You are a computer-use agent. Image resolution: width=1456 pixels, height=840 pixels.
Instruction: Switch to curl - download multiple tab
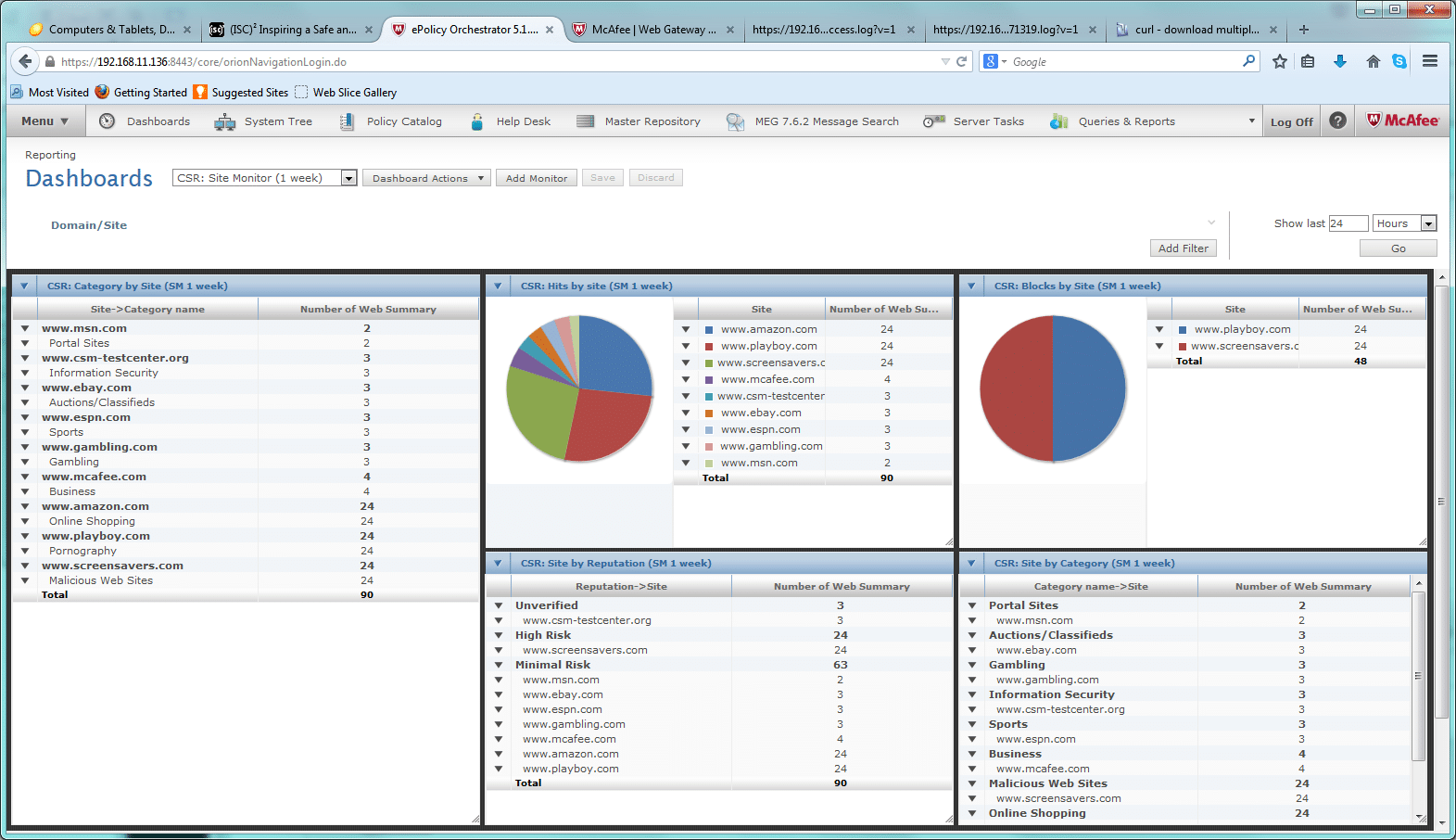coord(1196,30)
